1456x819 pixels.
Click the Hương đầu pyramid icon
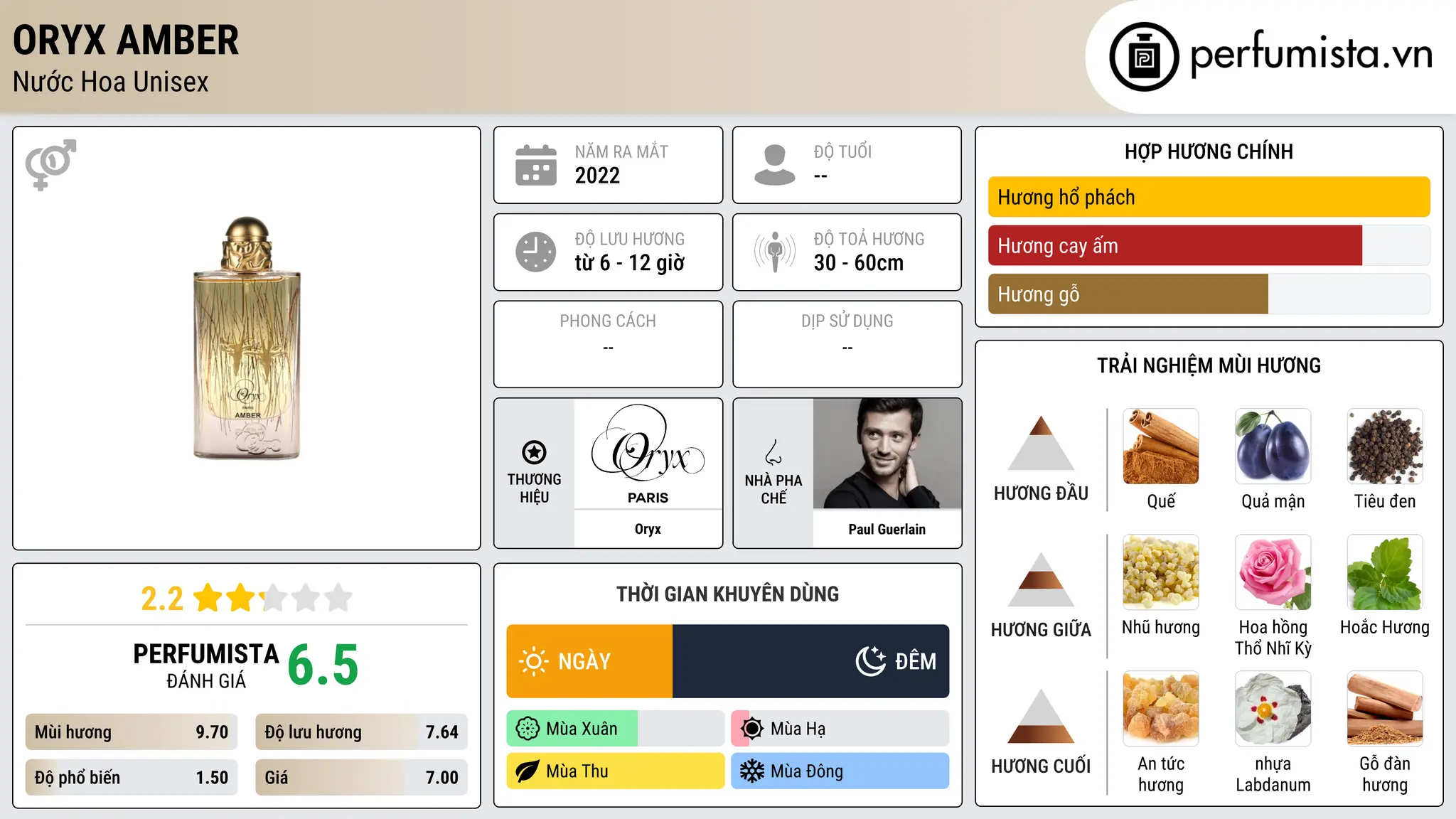pos(1042,443)
